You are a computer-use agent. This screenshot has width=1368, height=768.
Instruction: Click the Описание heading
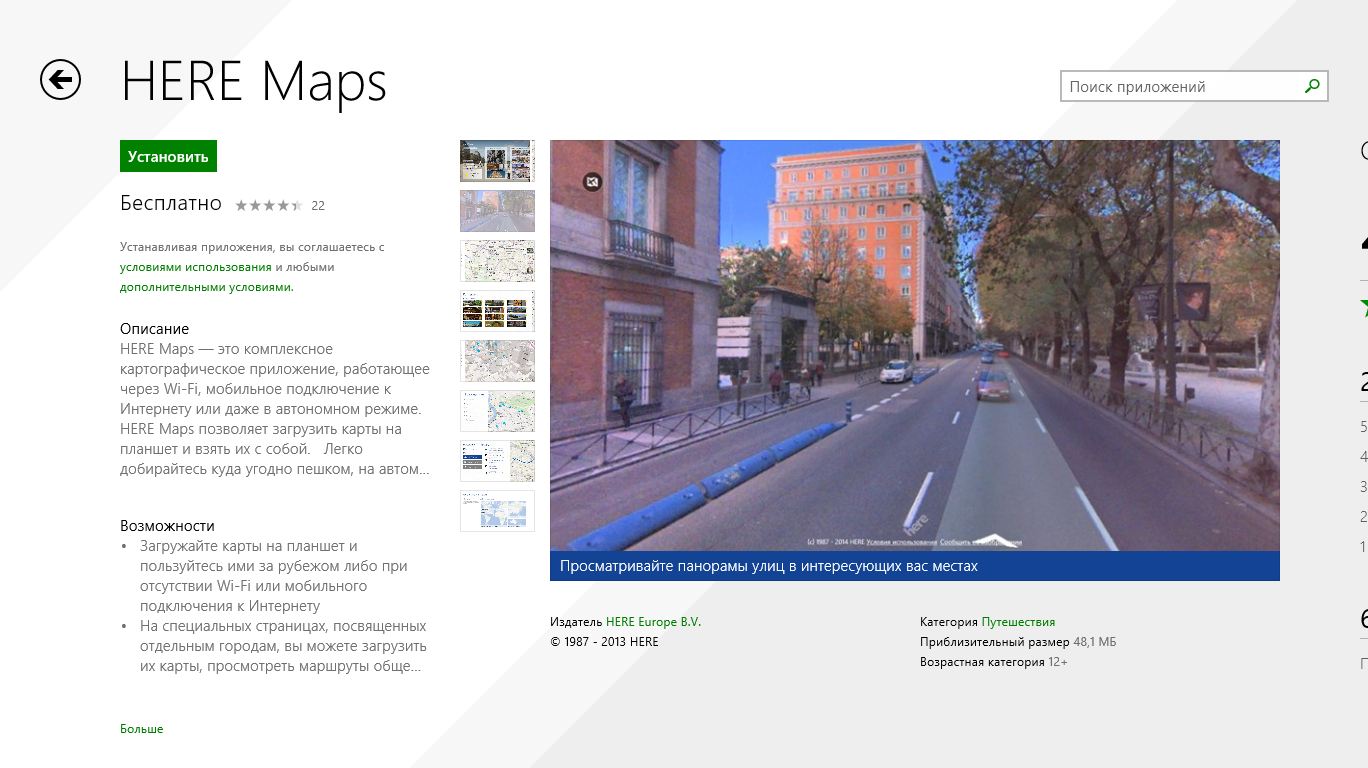coord(154,329)
